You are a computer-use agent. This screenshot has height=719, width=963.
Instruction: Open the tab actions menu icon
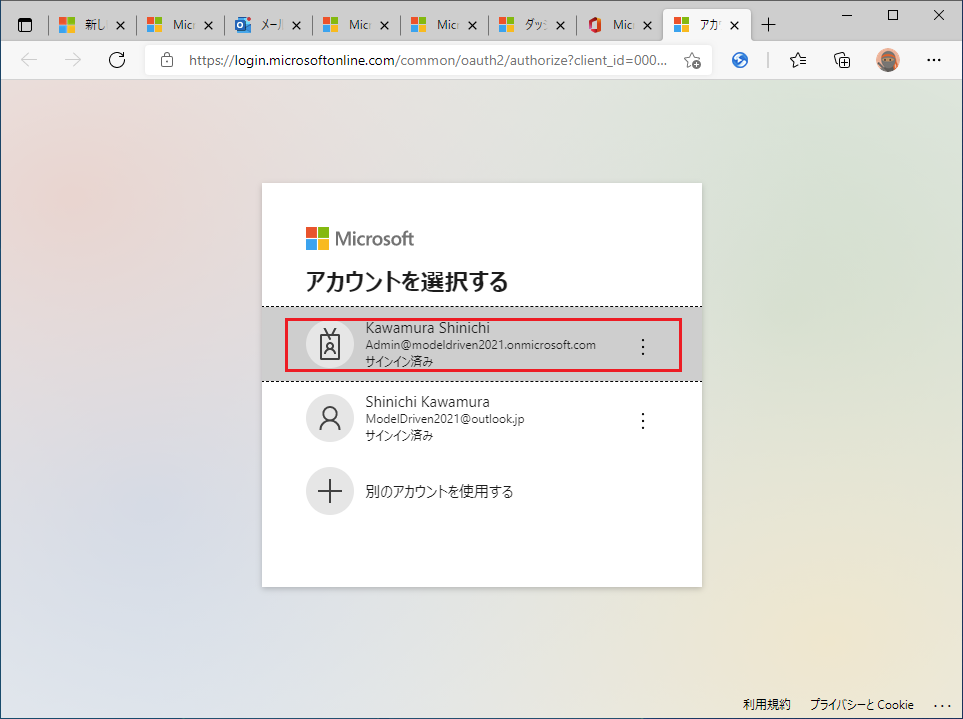tap(25, 25)
